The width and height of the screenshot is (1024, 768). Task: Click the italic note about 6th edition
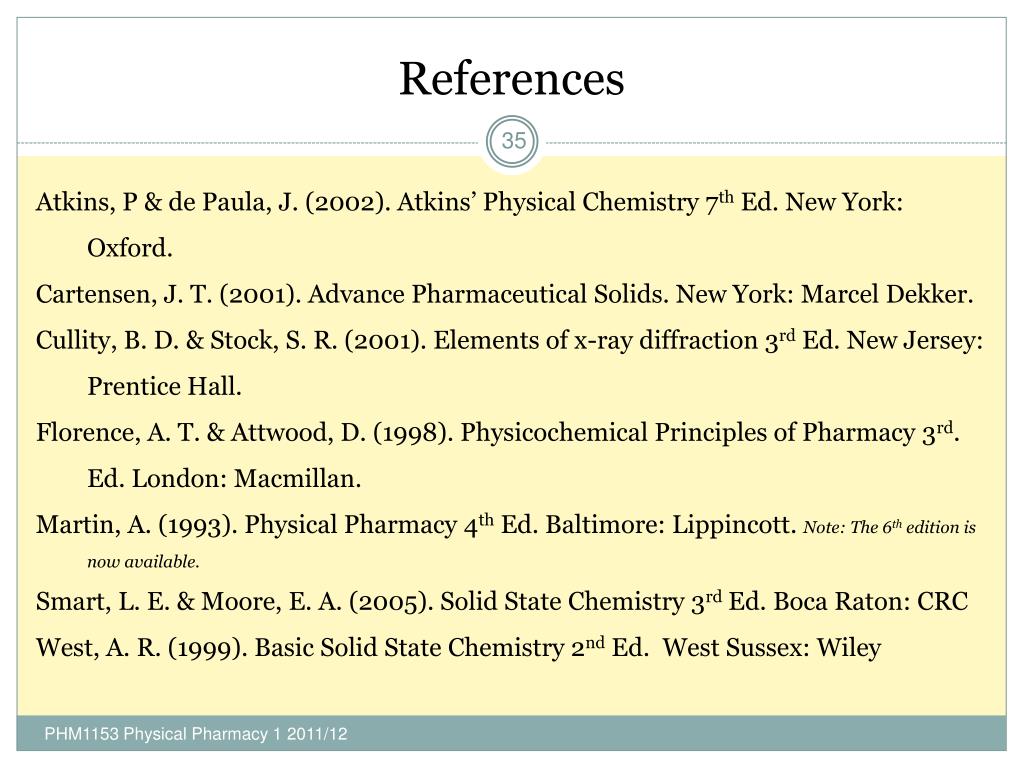tap(889, 527)
